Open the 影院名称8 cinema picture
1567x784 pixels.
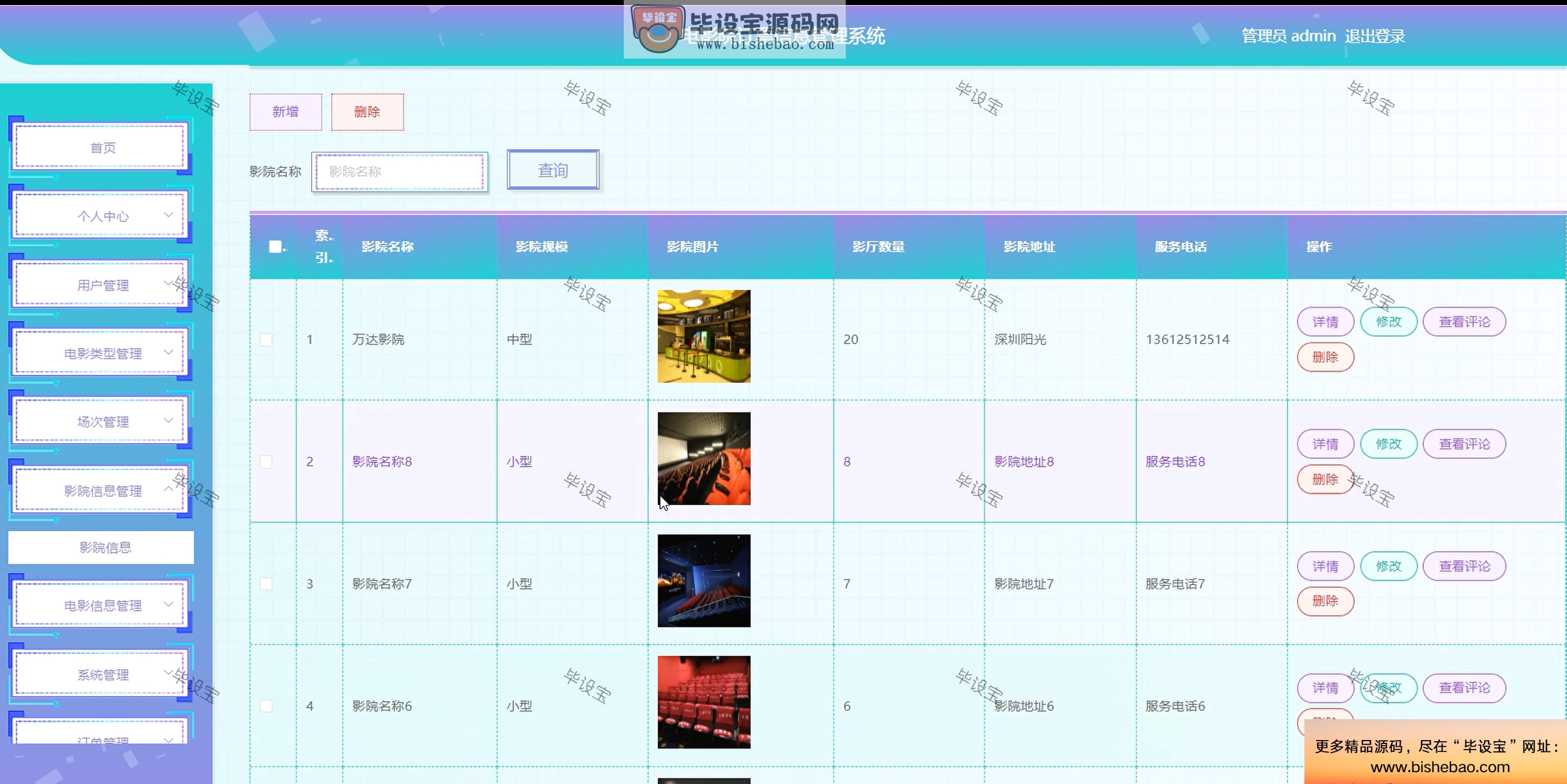tap(704, 458)
